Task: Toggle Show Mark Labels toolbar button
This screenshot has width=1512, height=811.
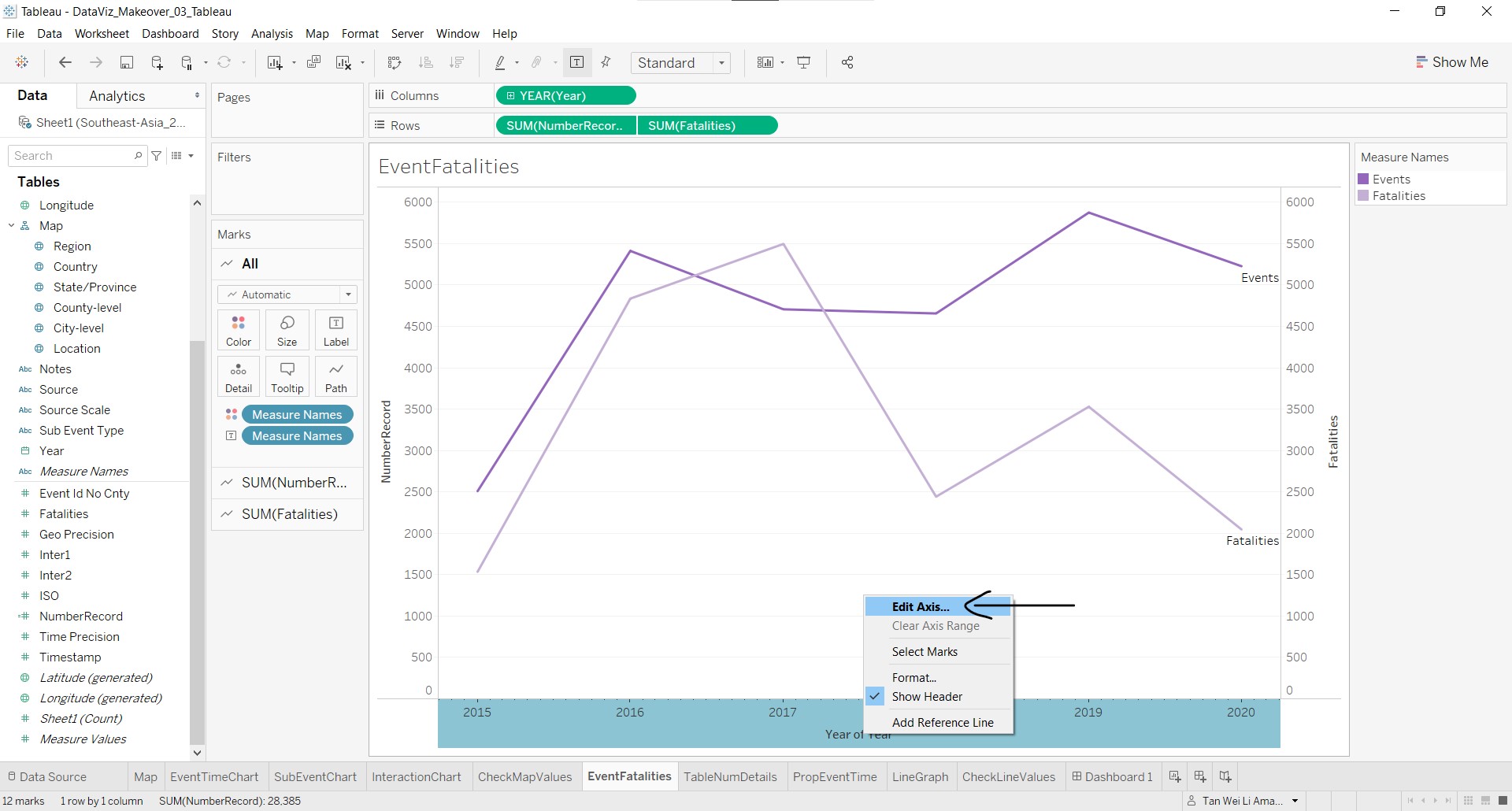Action: pos(576,63)
